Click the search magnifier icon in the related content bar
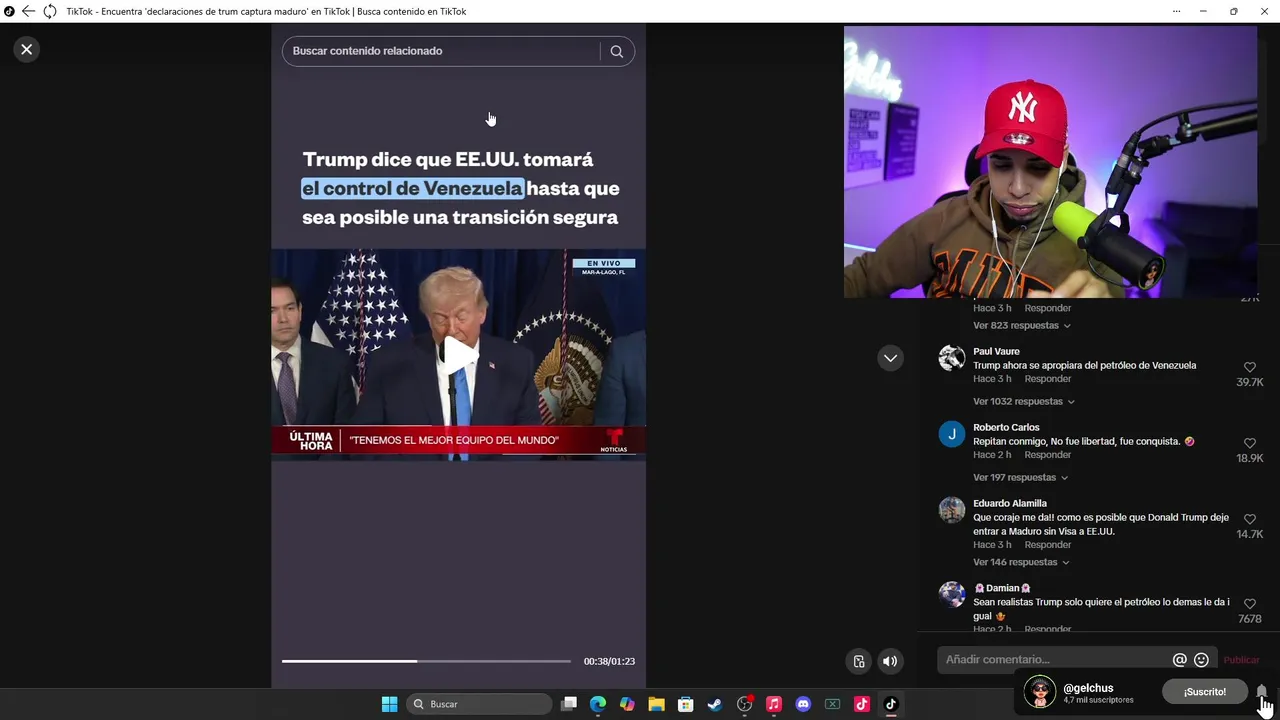The image size is (1280, 720). point(617,51)
